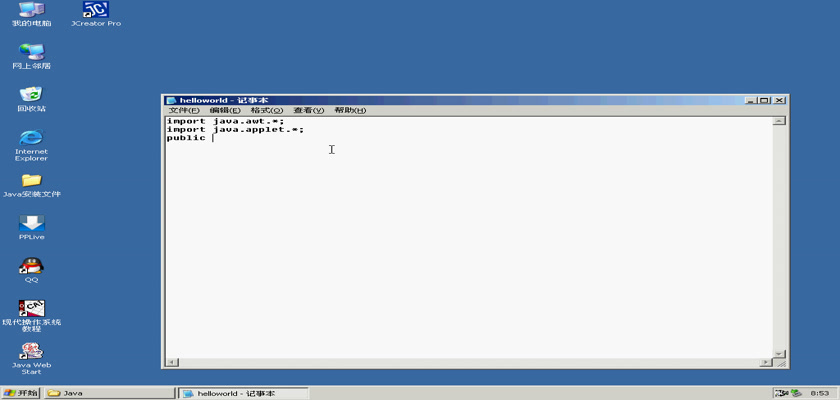Close the helloworld Notepad window
Screen dimensions: 840x400
click(x=779, y=100)
